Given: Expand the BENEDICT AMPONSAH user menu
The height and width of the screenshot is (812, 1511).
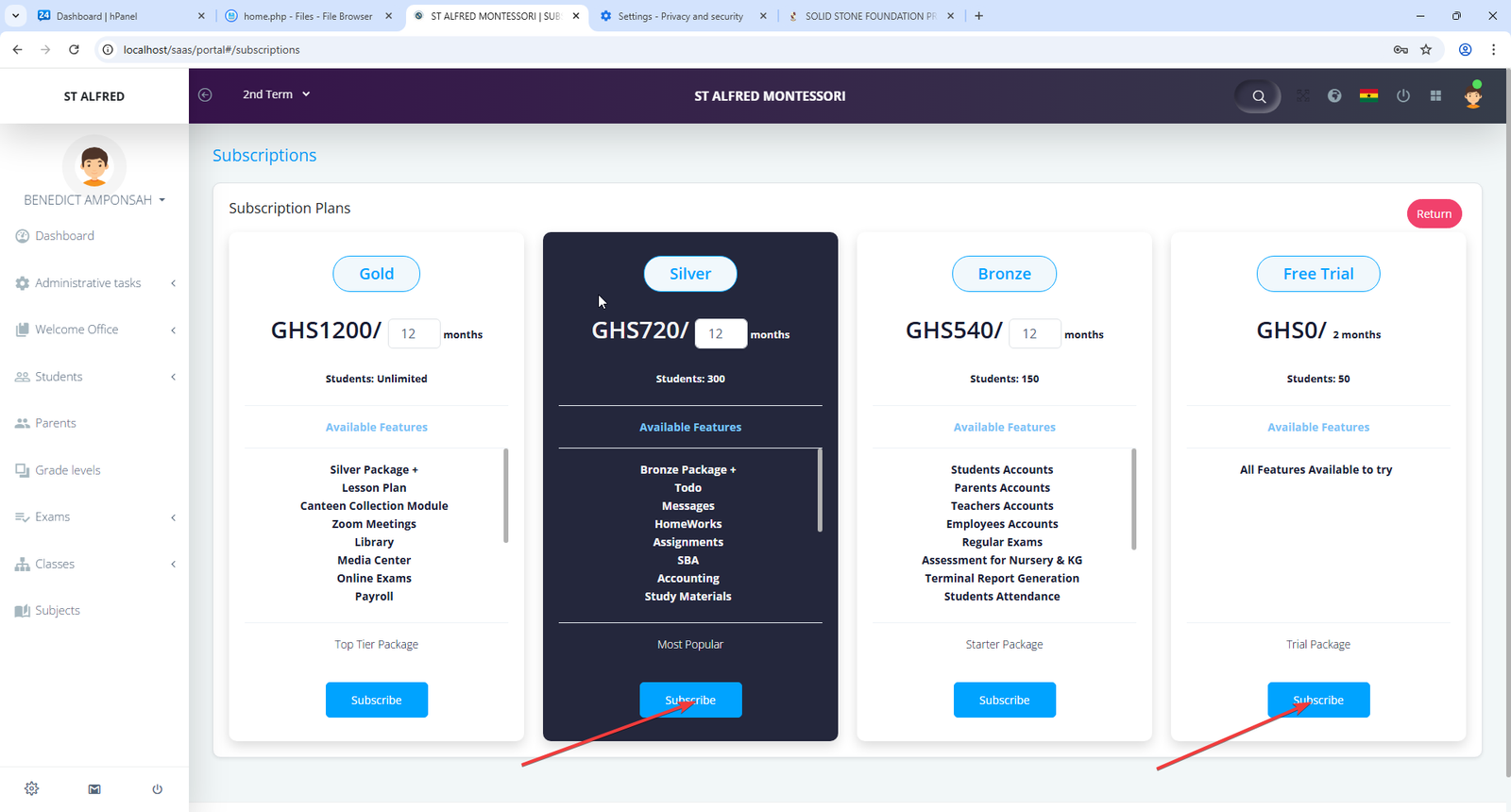Looking at the screenshot, I should 94,200.
